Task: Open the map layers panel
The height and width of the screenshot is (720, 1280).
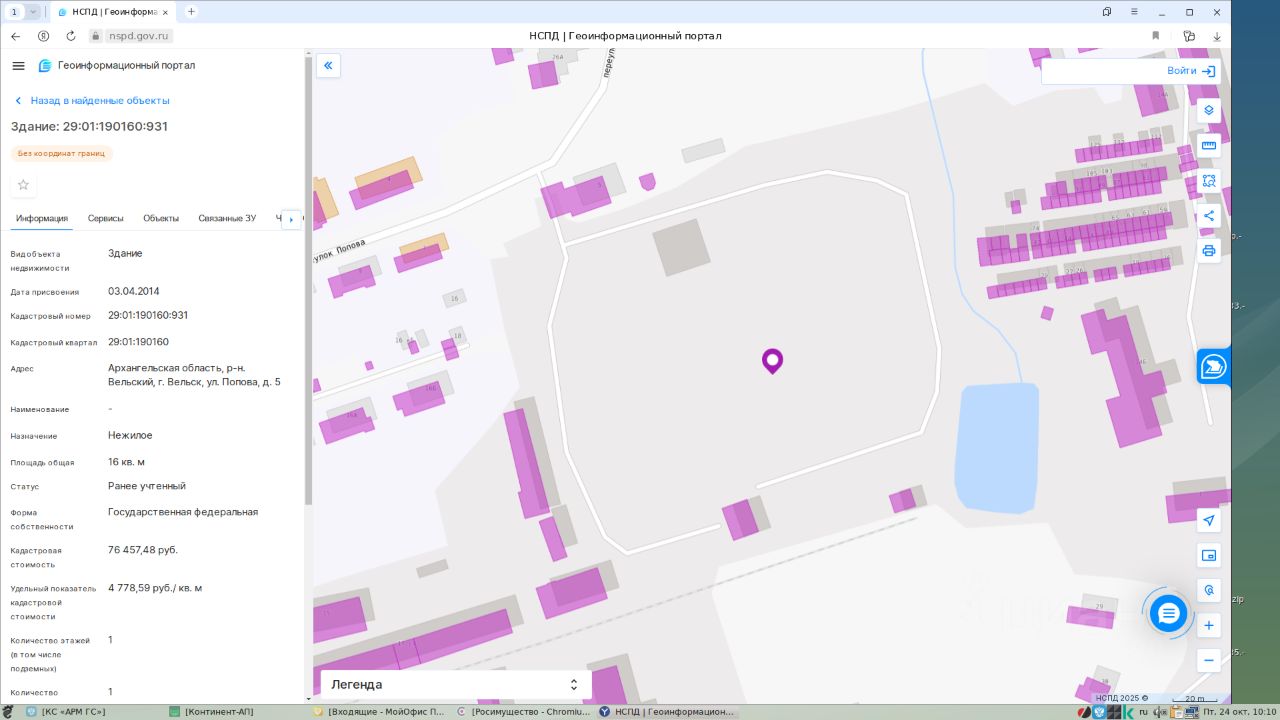Action: pyautogui.click(x=1208, y=110)
